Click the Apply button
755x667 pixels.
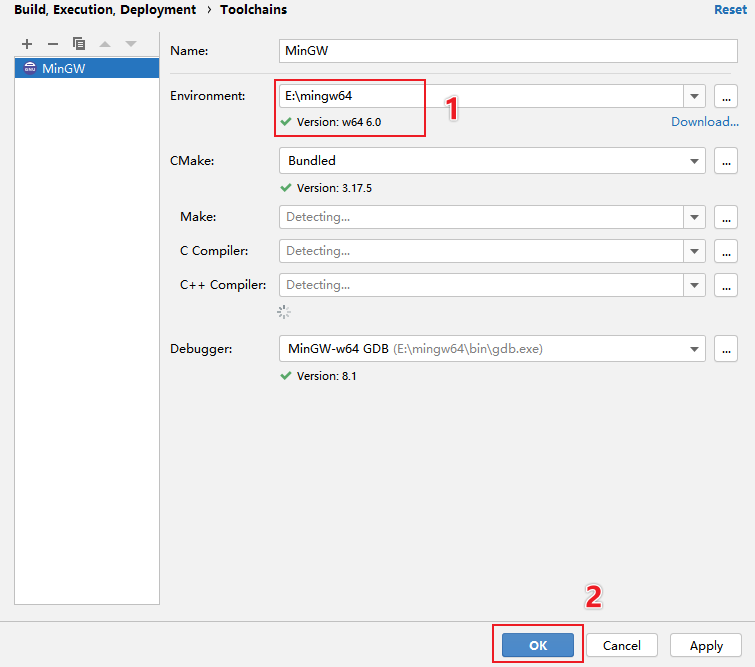706,645
